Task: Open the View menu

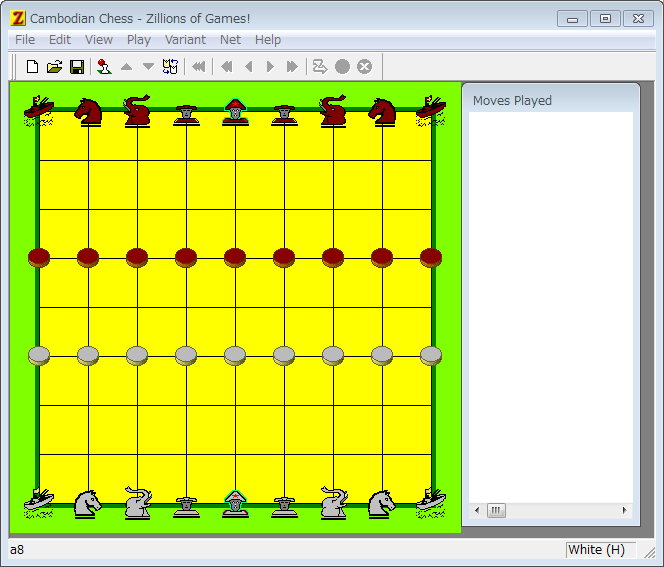Action: pos(99,40)
